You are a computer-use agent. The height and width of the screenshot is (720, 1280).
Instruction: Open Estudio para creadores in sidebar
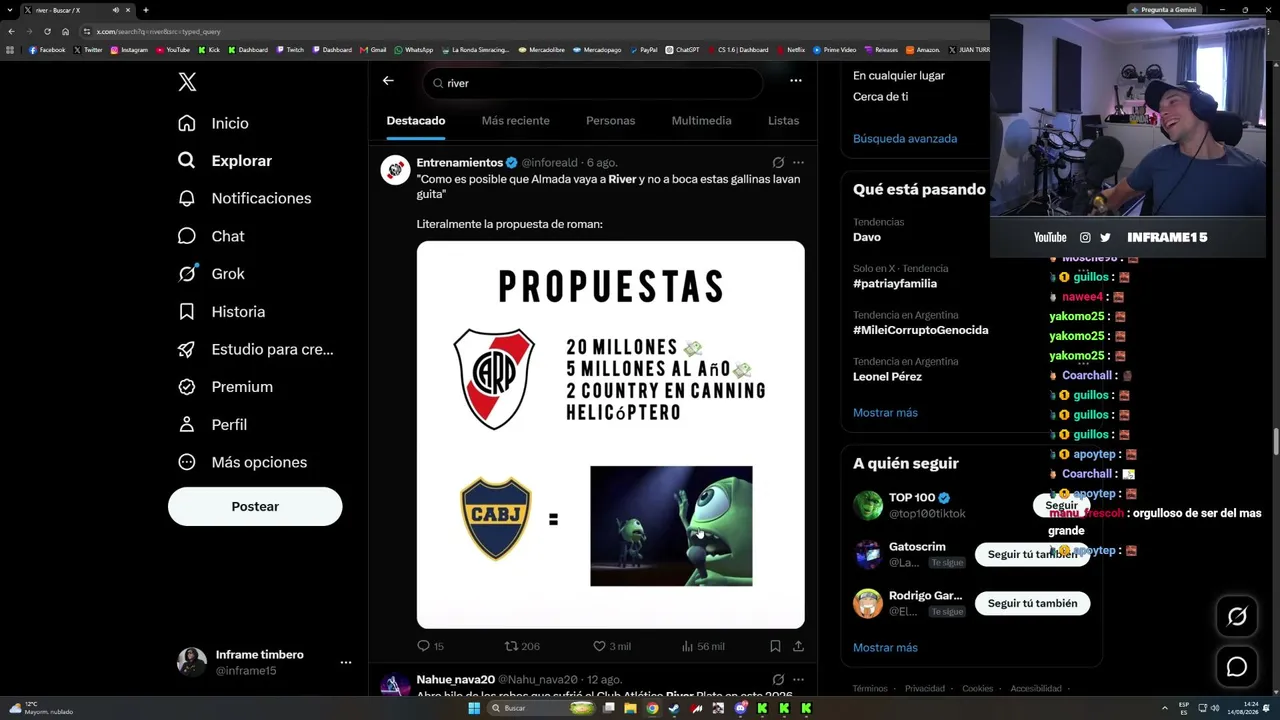coord(255,349)
